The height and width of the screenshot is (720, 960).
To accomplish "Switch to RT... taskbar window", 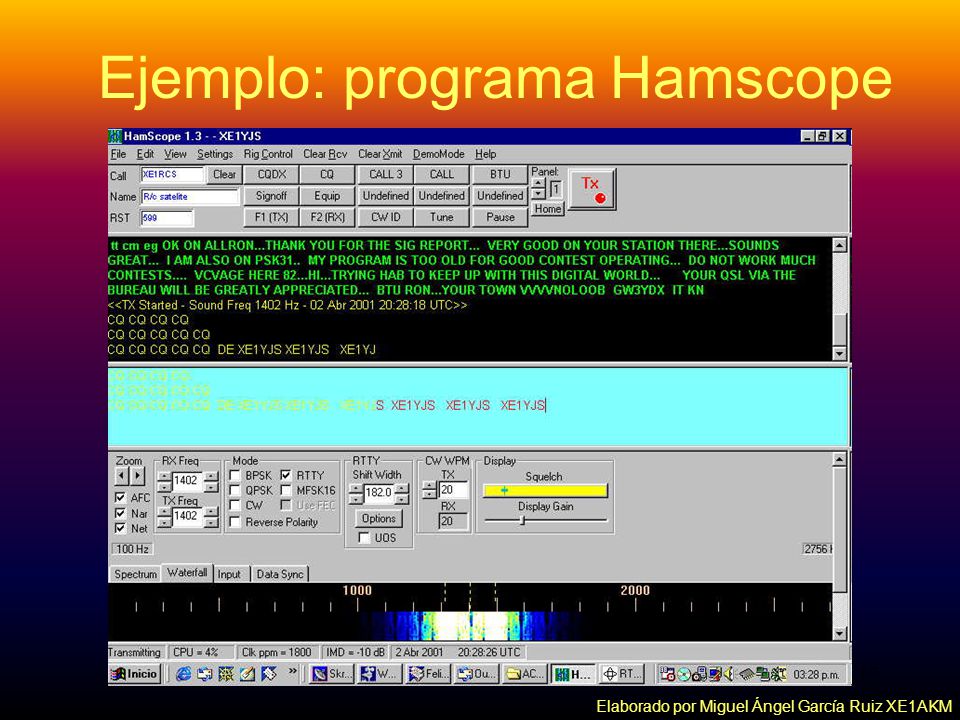I will [x=621, y=674].
